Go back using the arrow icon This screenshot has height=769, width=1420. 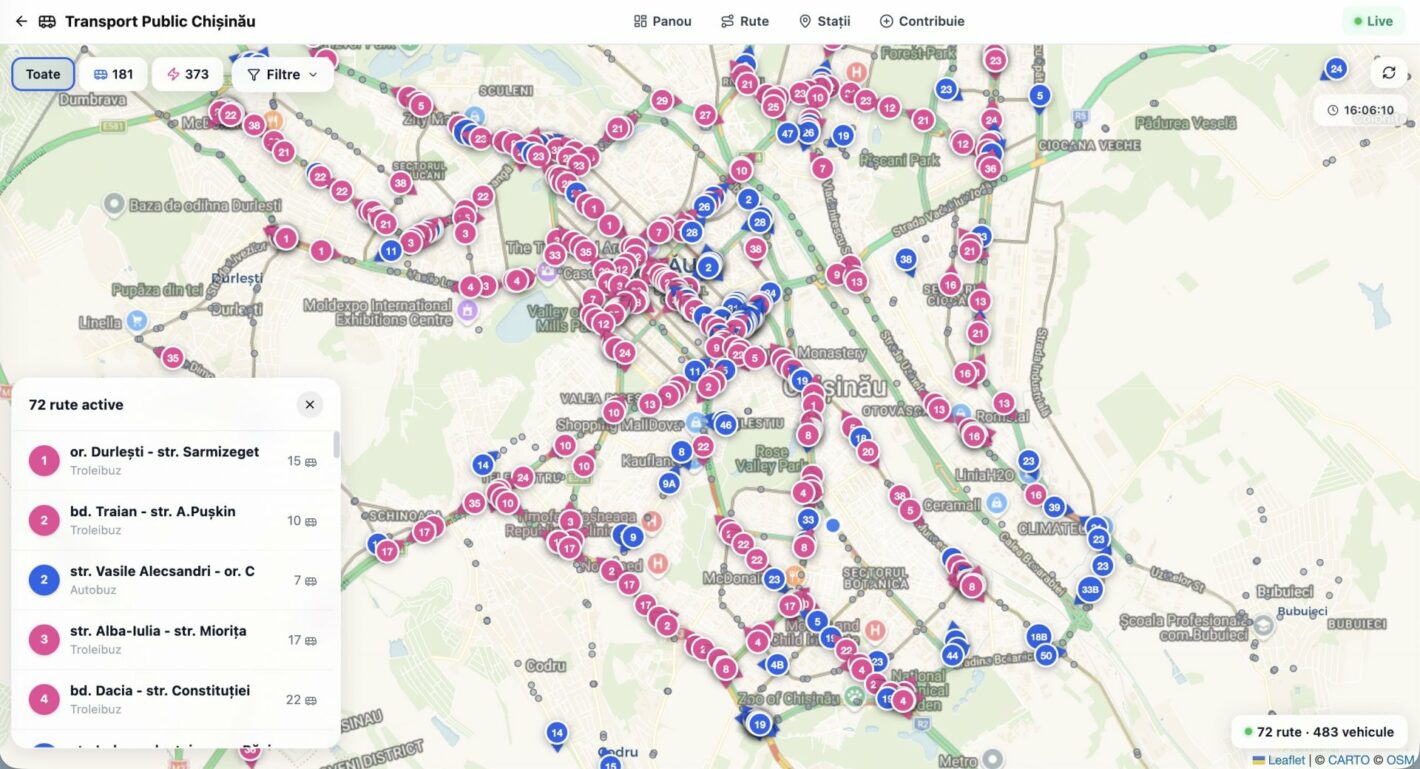21,21
